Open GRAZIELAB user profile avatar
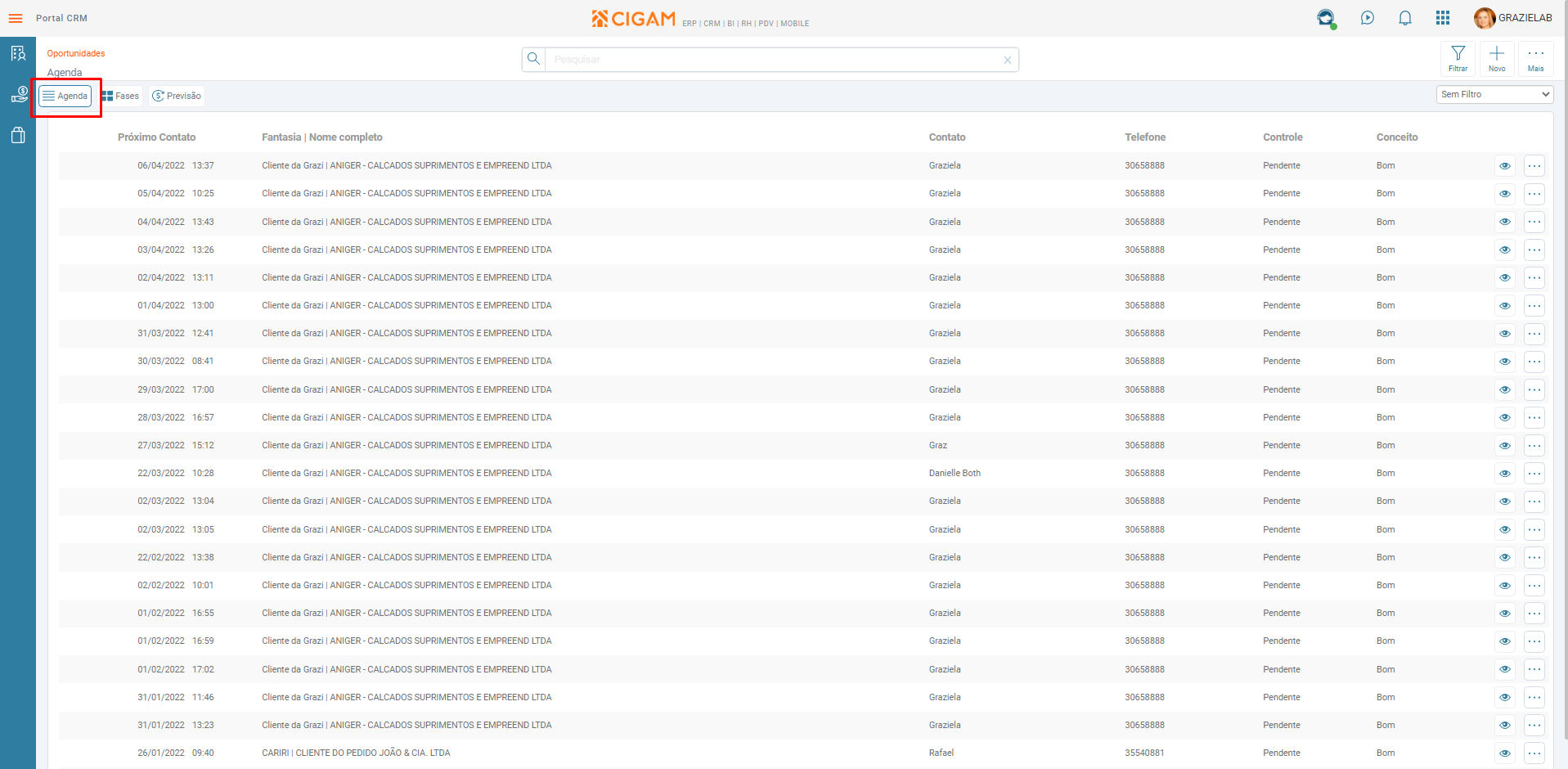This screenshot has height=769, width=1568. [1485, 18]
